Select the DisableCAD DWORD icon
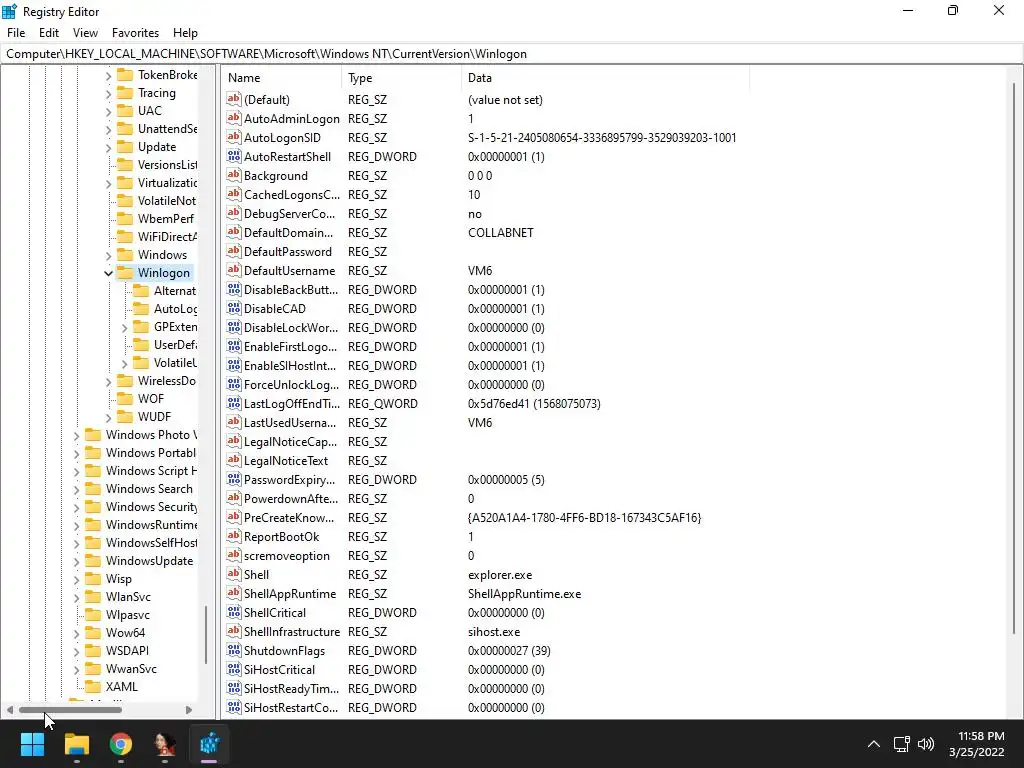The height and width of the screenshot is (768, 1024). [234, 308]
